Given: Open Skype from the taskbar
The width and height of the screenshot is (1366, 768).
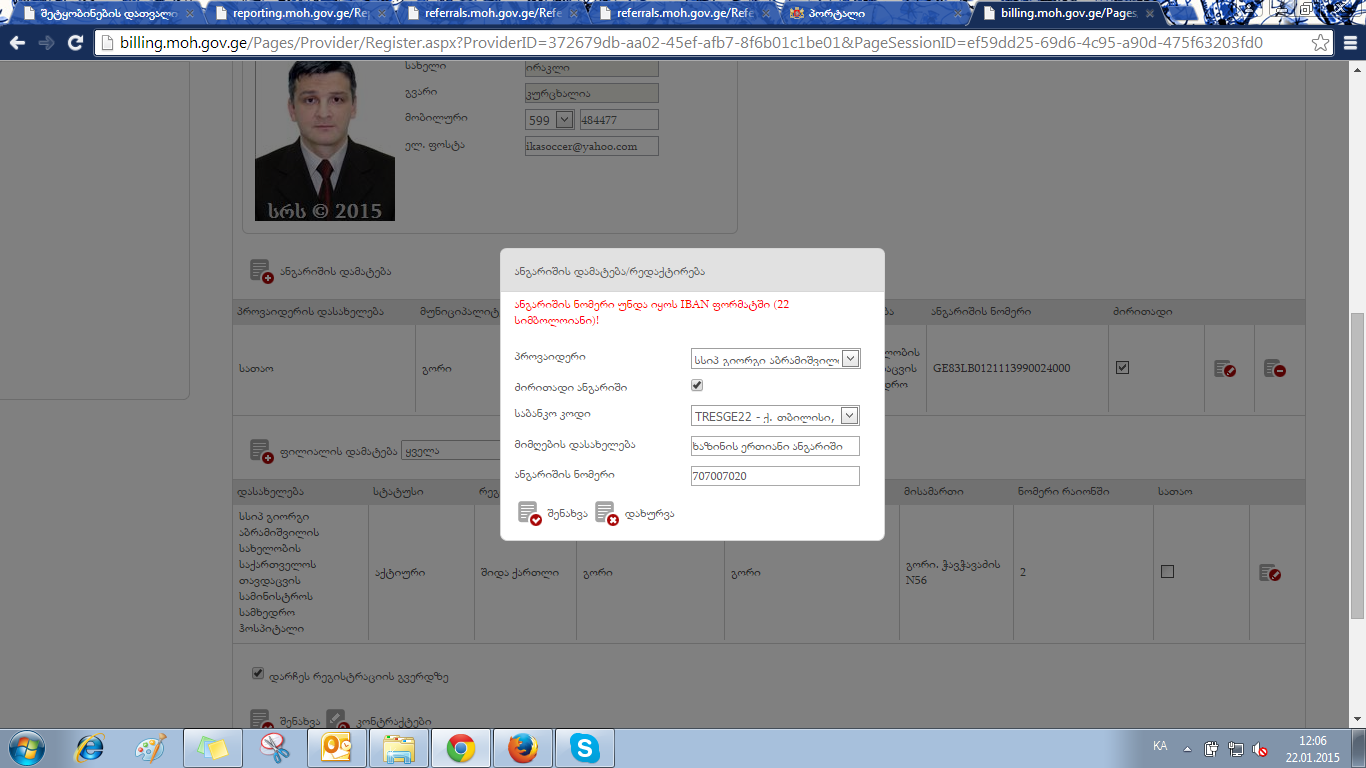Looking at the screenshot, I should [584, 748].
